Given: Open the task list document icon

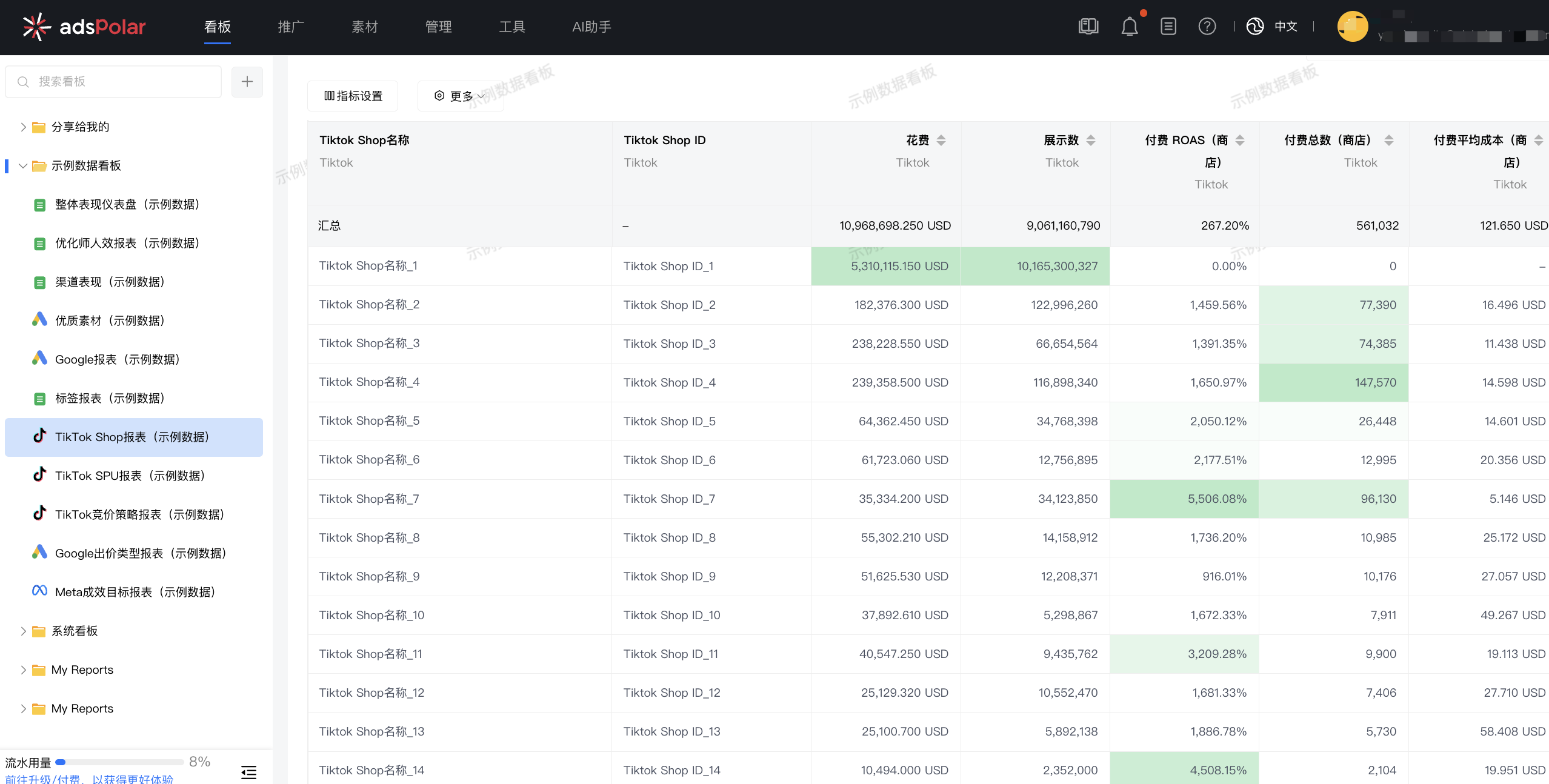Looking at the screenshot, I should [x=1168, y=27].
